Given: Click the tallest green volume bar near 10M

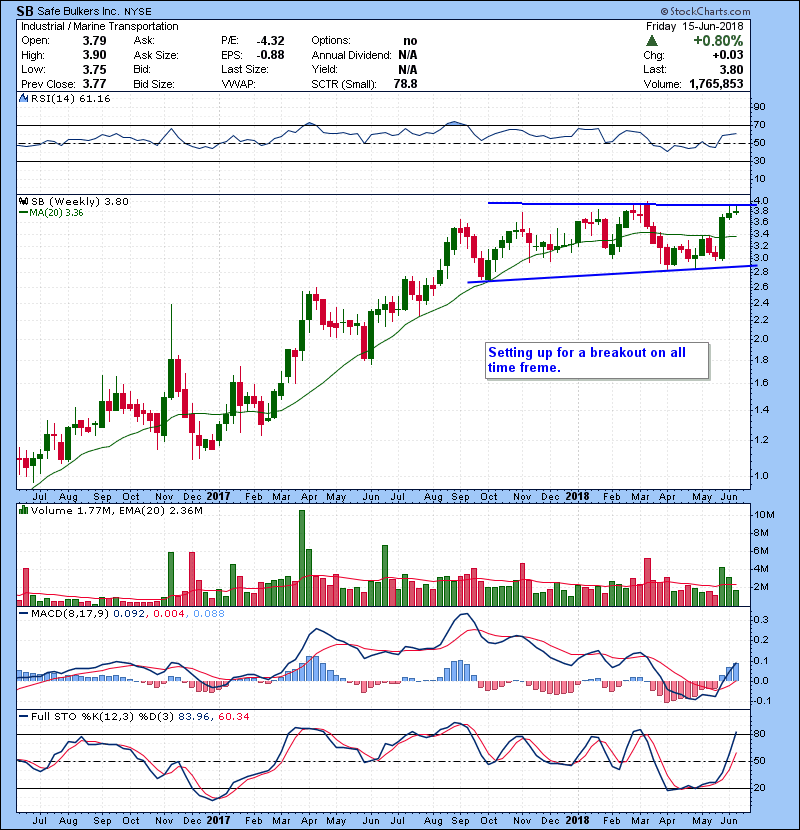Looking at the screenshot, I should pyautogui.click(x=302, y=558).
